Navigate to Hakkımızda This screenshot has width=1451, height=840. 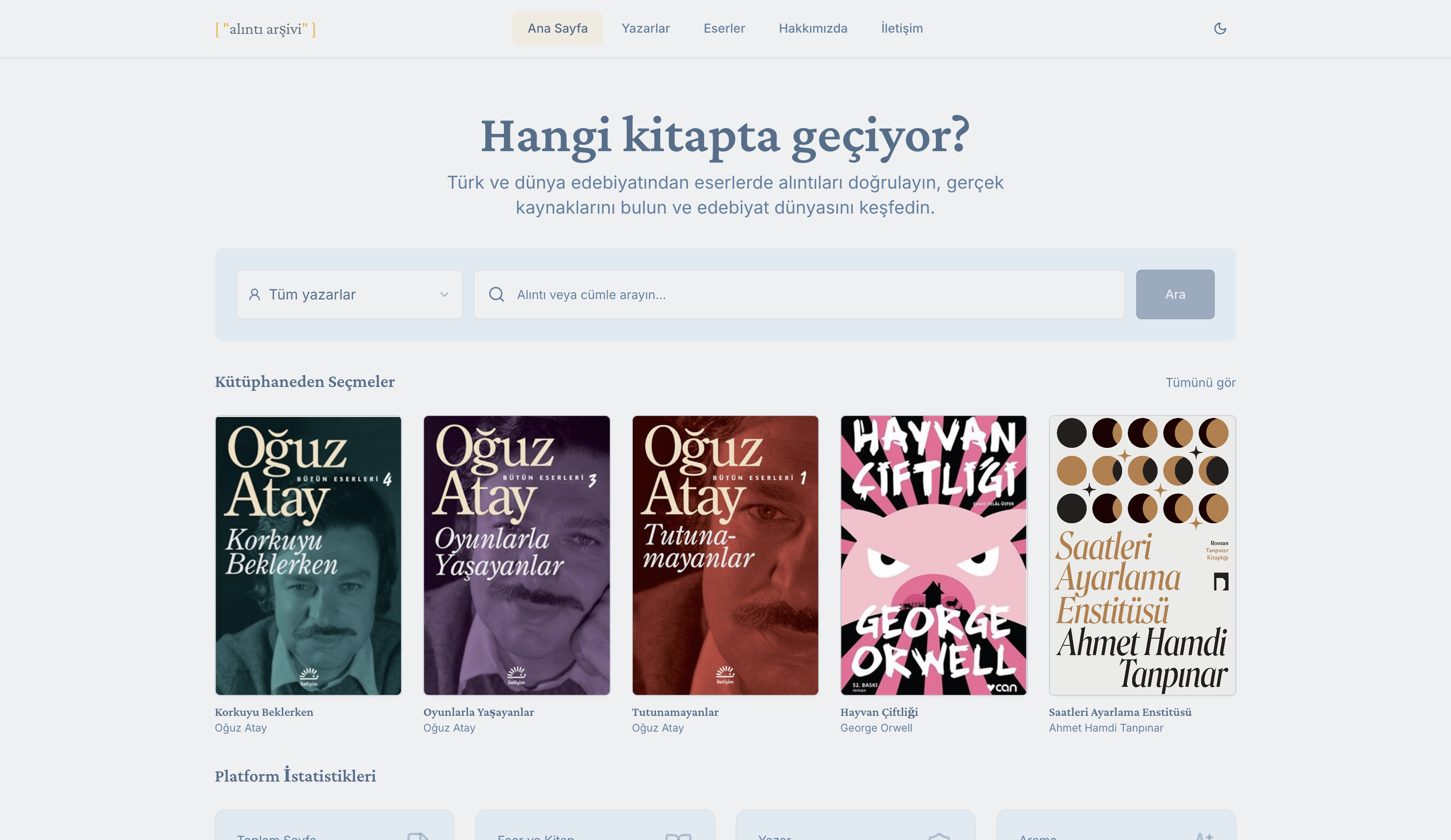coord(813,28)
